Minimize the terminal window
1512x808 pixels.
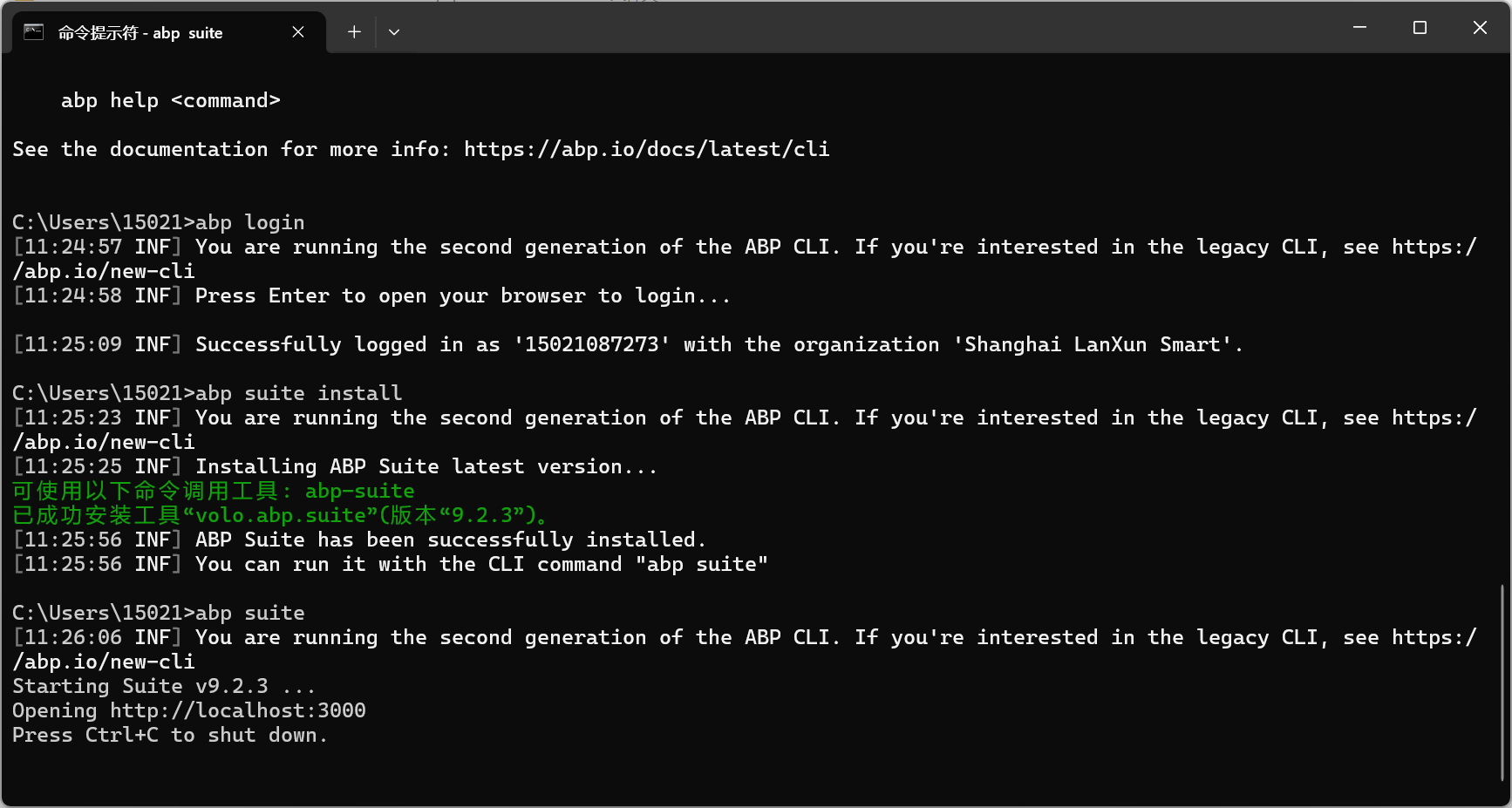click(1359, 28)
